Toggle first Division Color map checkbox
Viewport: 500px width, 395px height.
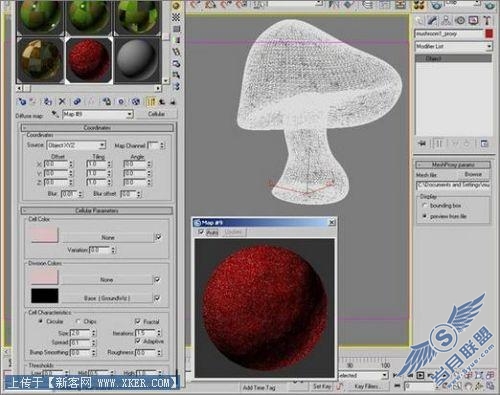pos(157,279)
